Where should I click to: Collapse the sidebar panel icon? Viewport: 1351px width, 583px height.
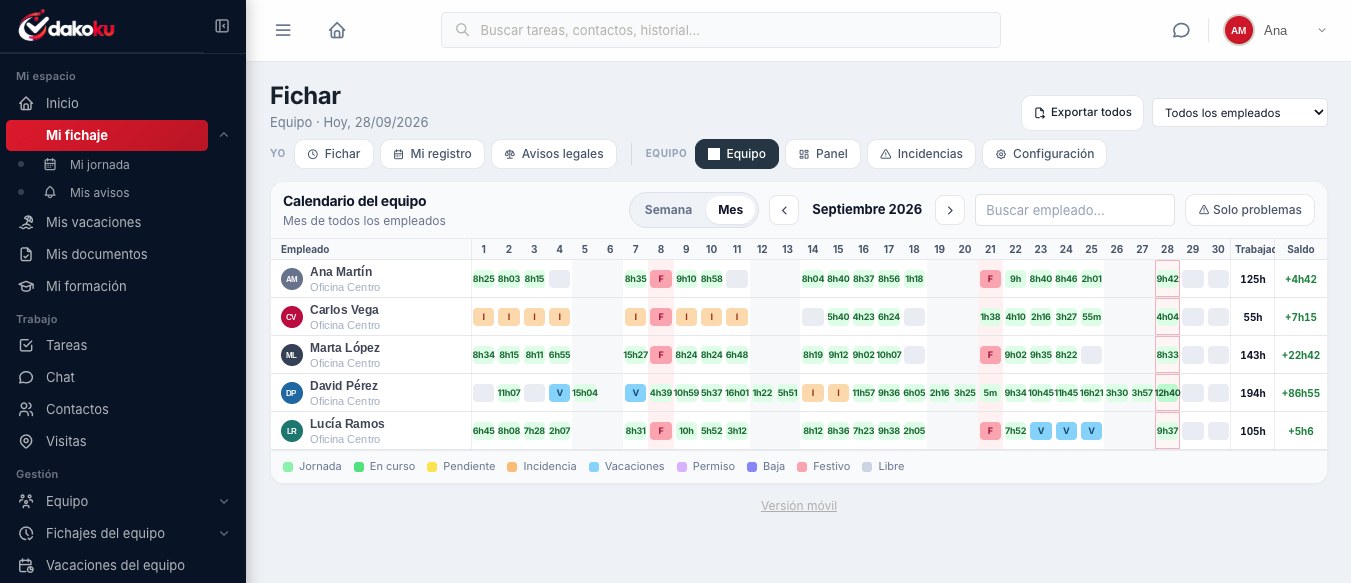coord(222,26)
